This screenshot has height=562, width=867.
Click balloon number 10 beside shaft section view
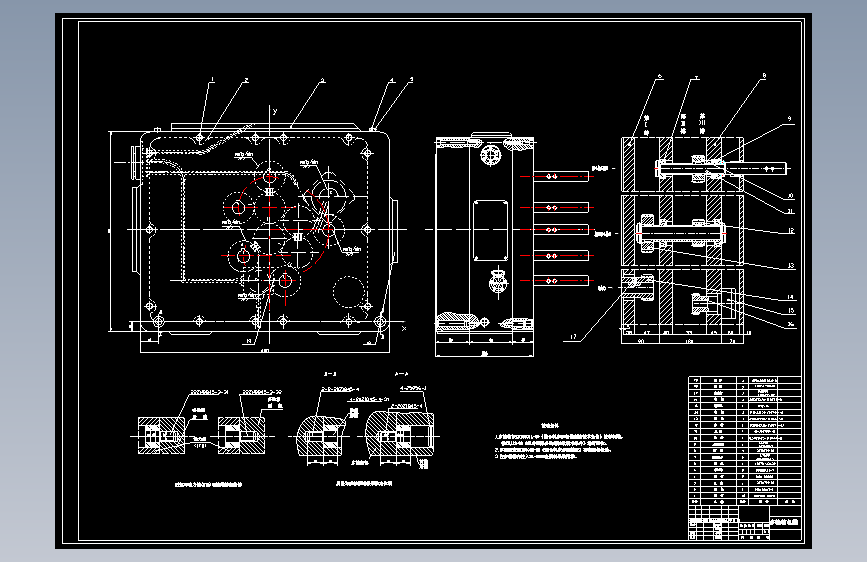[x=791, y=196]
